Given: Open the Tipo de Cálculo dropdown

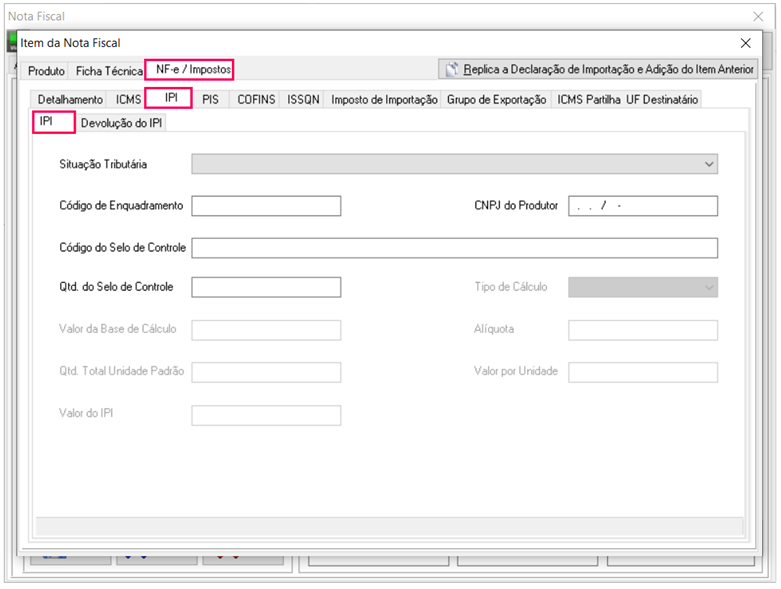Looking at the screenshot, I should tap(643, 287).
